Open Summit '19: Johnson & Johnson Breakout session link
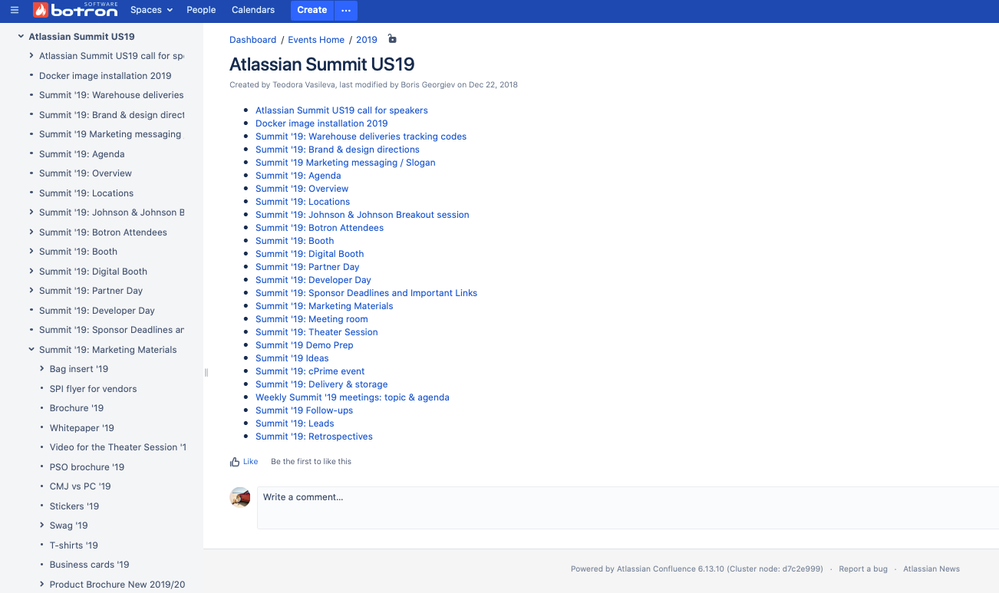The width and height of the screenshot is (999, 593). 363,215
